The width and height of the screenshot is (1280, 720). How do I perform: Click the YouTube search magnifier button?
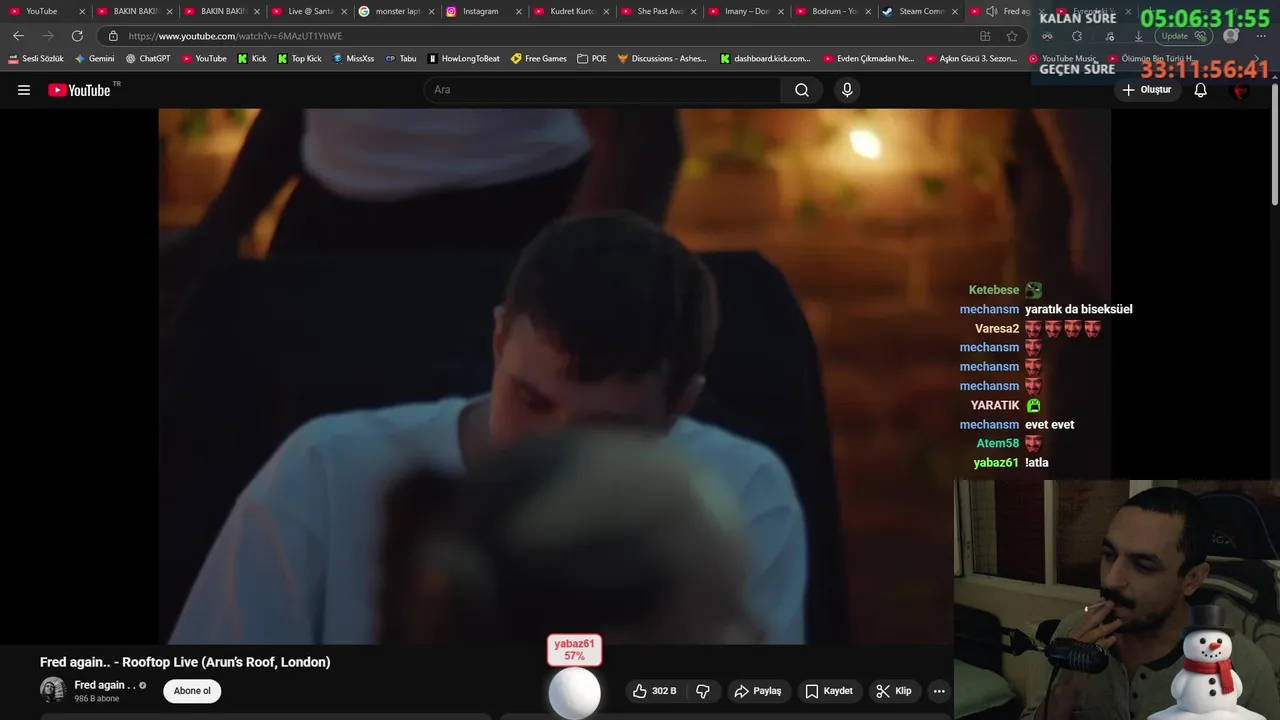click(x=802, y=90)
